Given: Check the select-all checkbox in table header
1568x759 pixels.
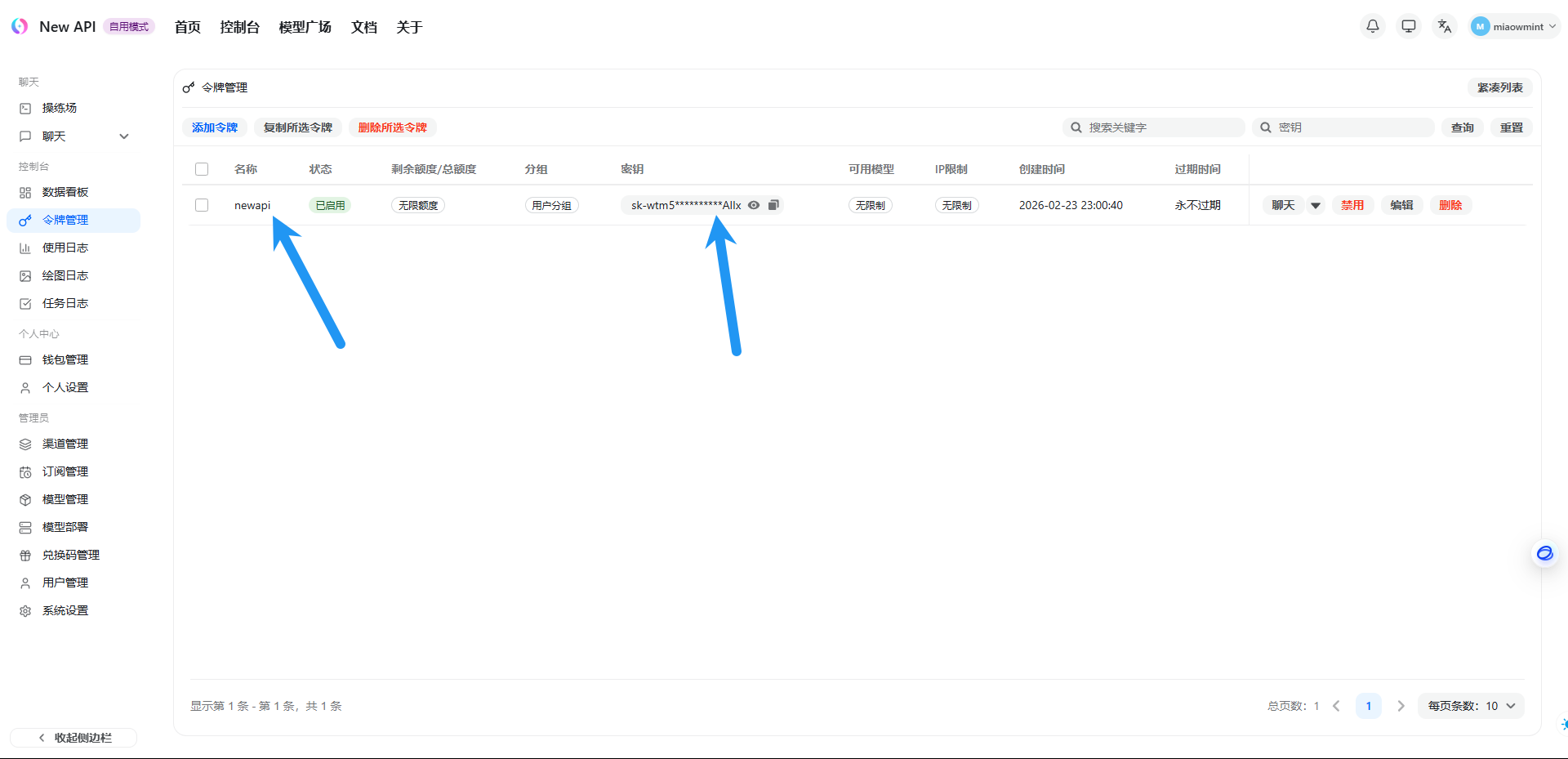Looking at the screenshot, I should click(202, 169).
